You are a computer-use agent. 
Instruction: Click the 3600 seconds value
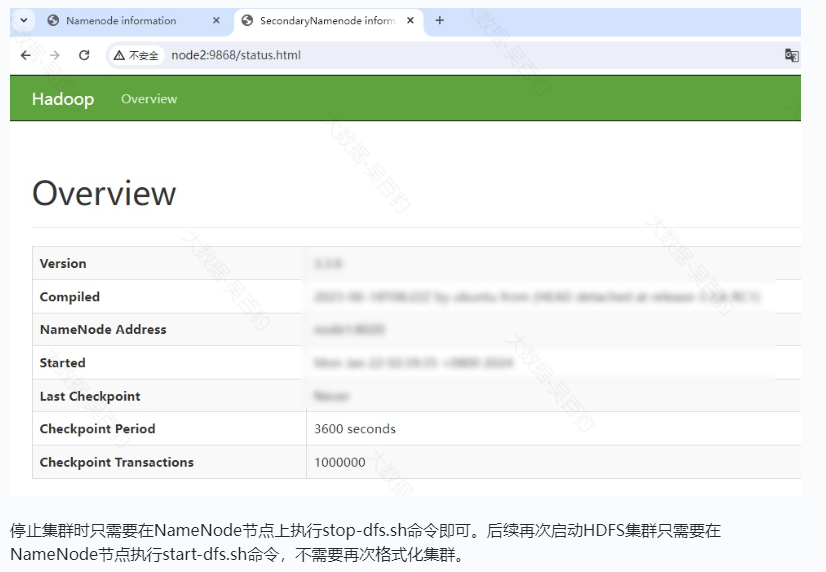[x=355, y=429]
